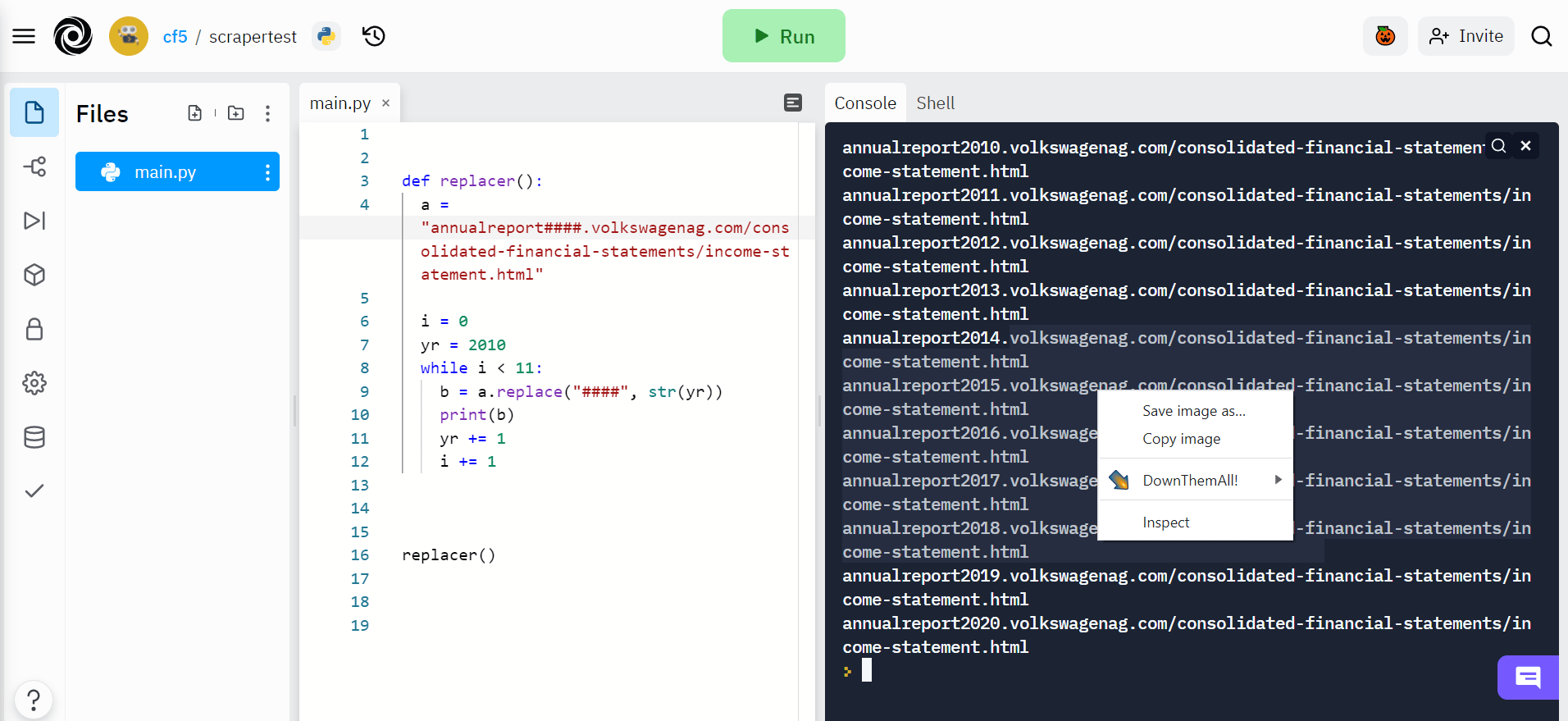The image size is (1568, 721).
Task: Click the annualreport2010 console output line
Action: 1164,159
